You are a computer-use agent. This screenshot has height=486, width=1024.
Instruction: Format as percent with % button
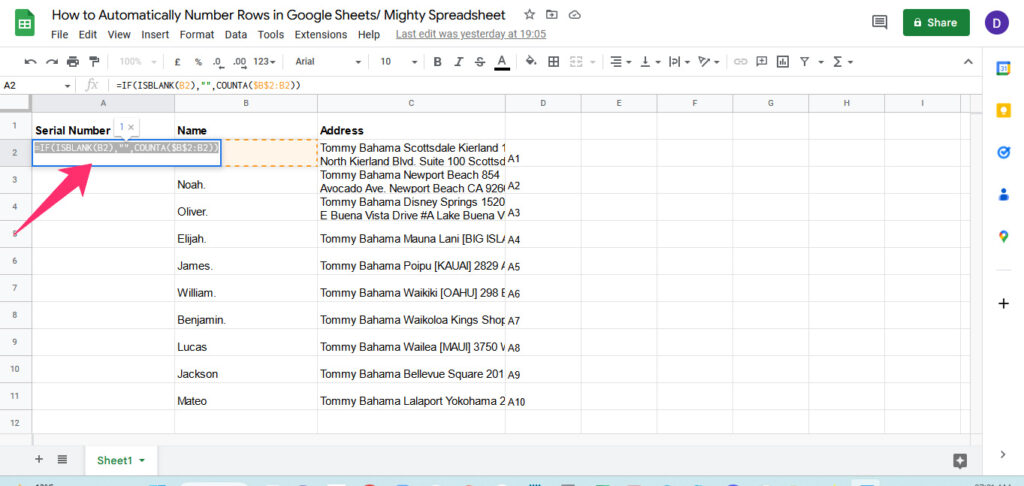(198, 61)
